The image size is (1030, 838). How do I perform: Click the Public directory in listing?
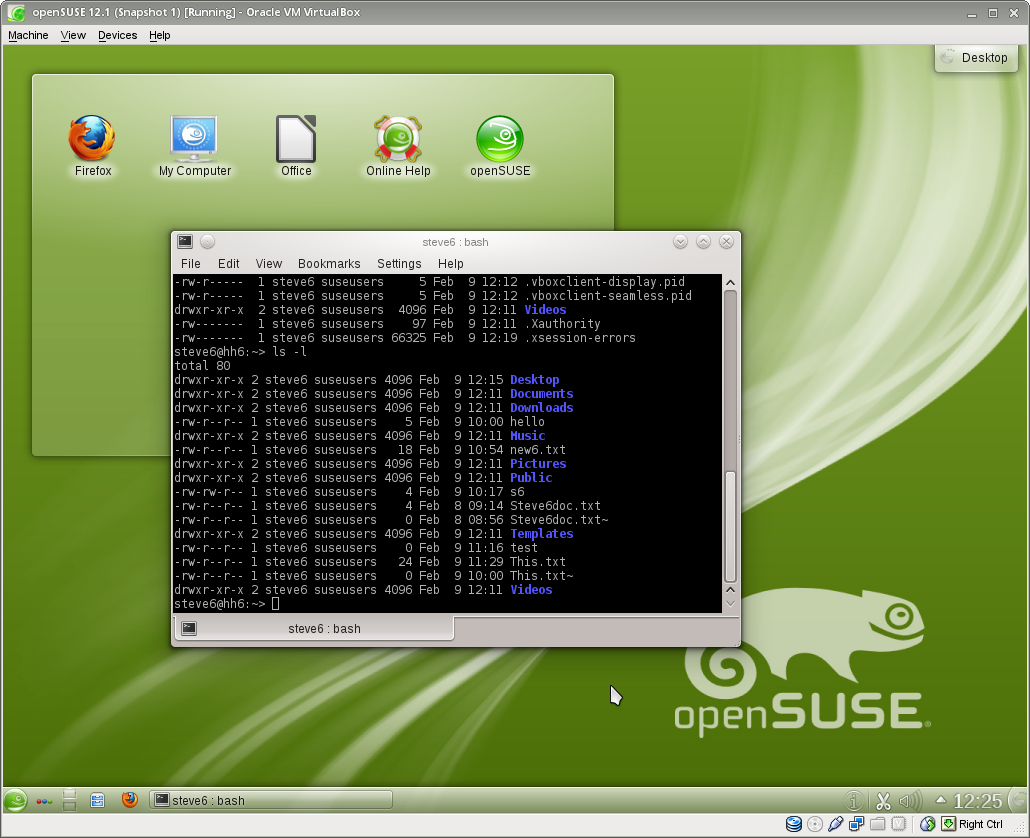tap(531, 477)
